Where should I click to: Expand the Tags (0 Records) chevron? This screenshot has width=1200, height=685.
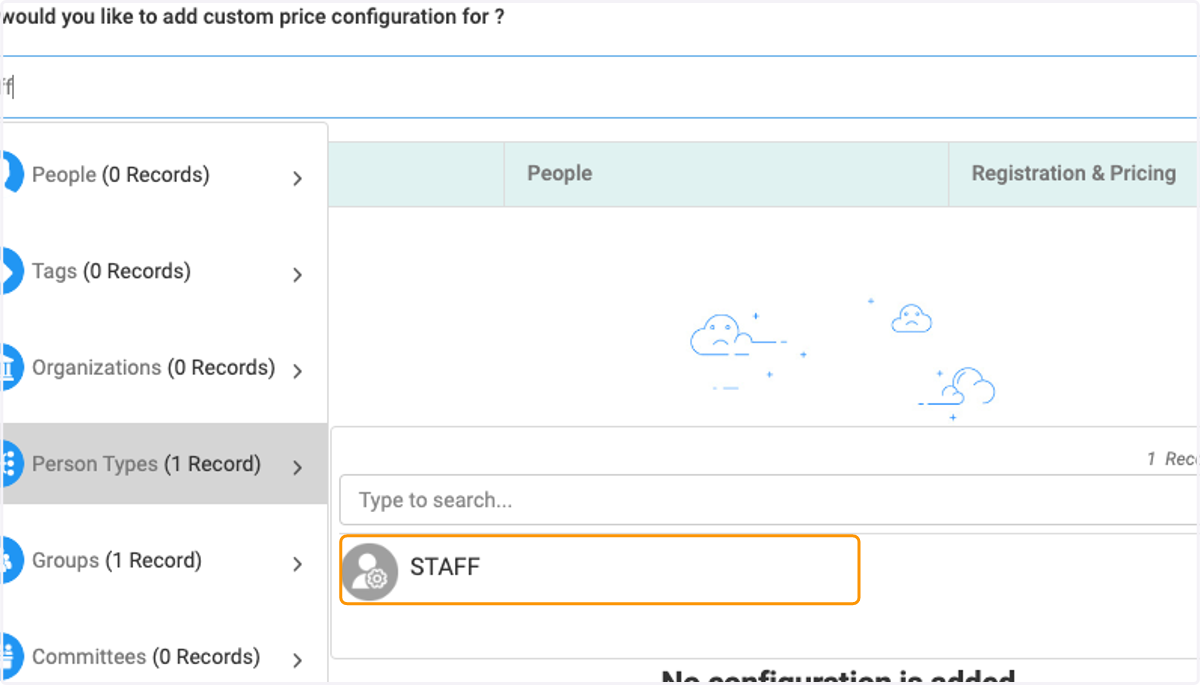pyautogui.click(x=297, y=274)
